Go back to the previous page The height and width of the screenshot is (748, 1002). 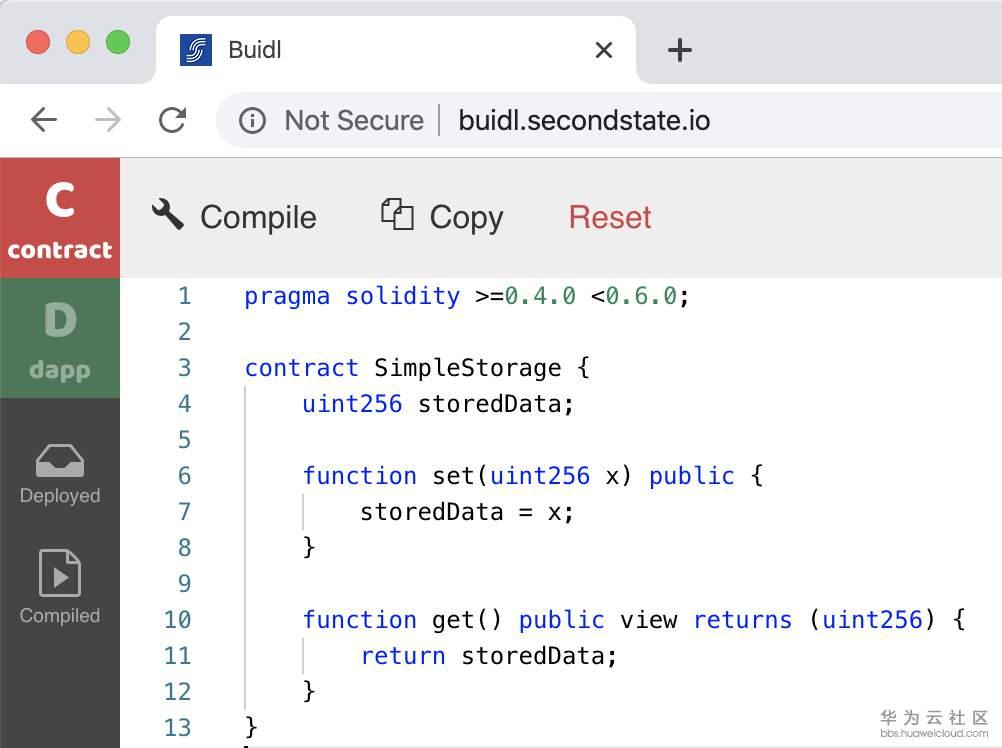coord(44,121)
